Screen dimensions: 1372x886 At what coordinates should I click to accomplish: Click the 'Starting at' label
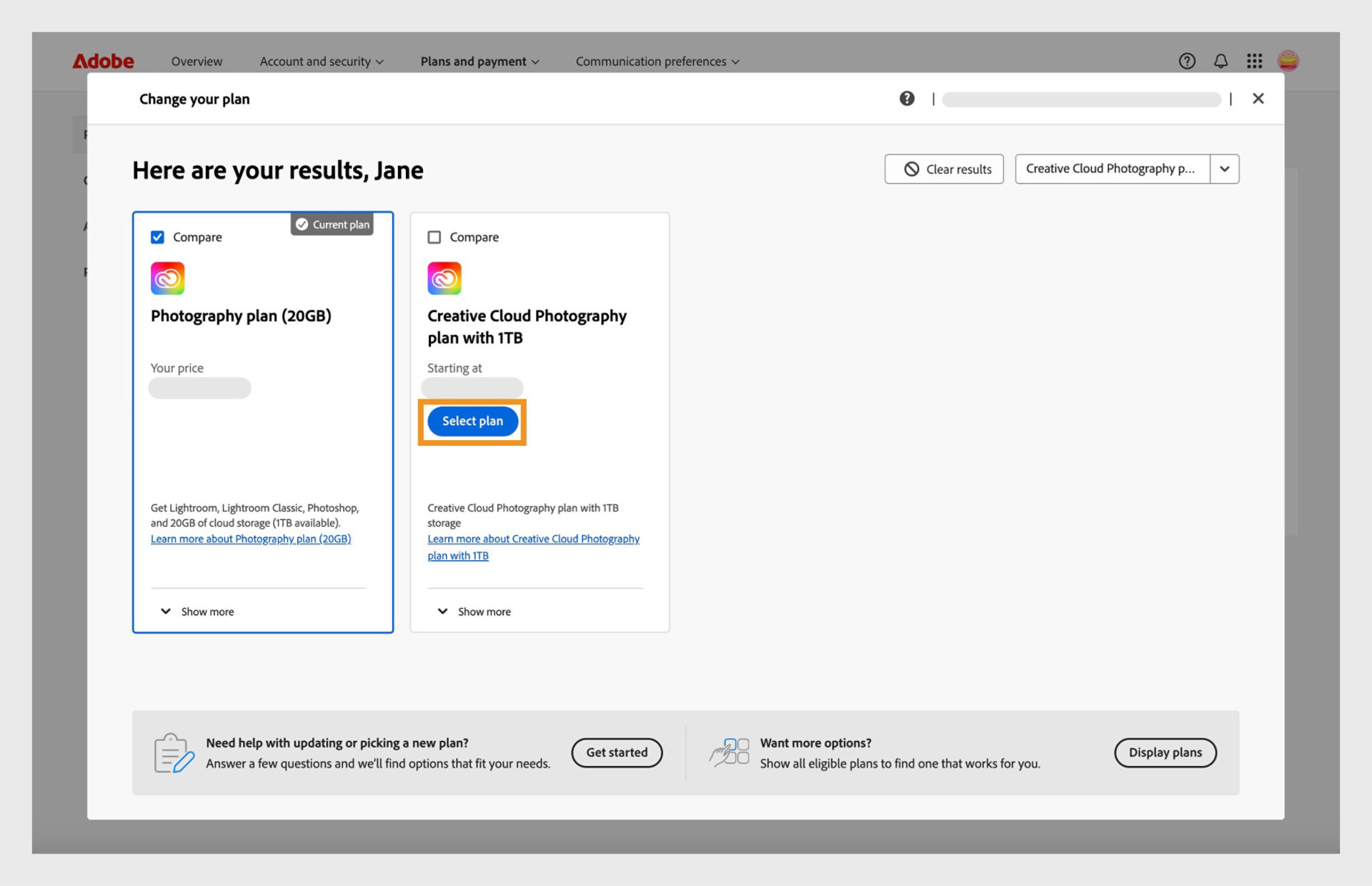pyautogui.click(x=454, y=368)
